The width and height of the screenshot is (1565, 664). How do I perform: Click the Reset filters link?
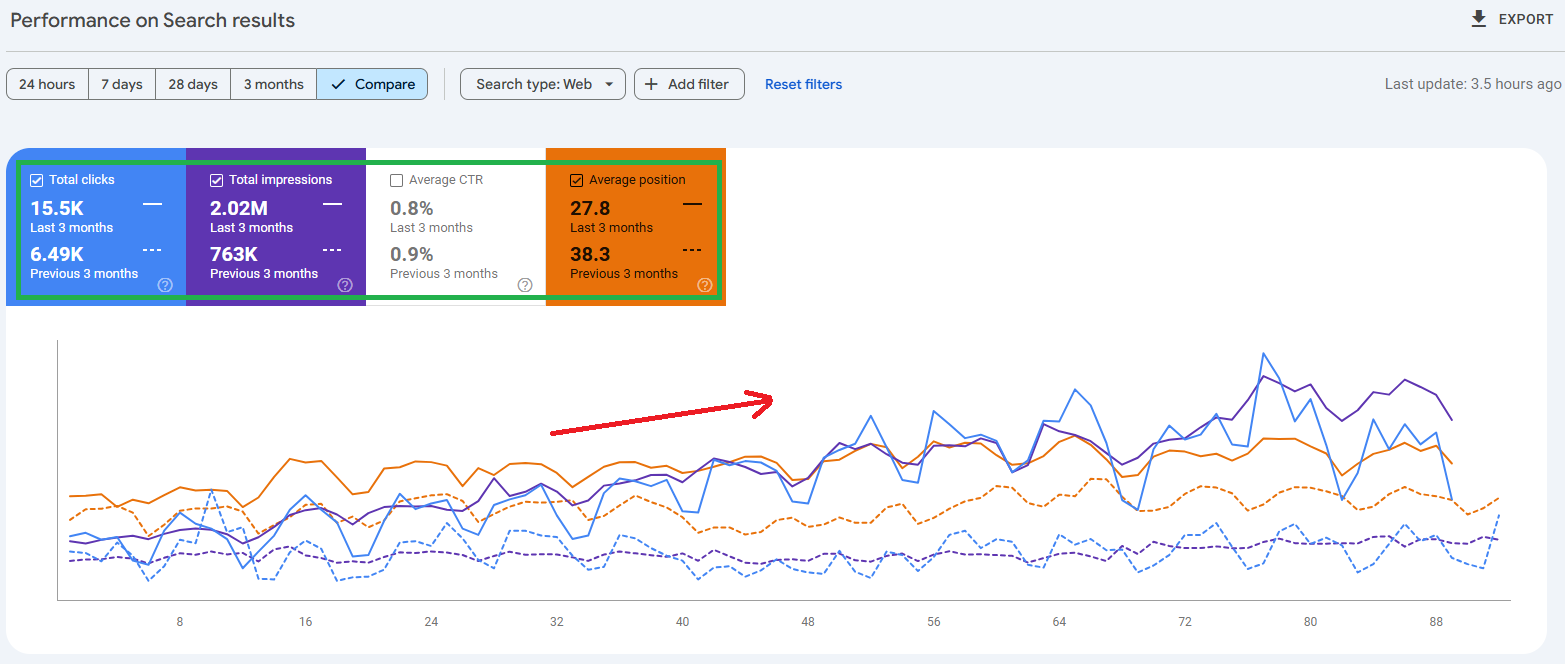[803, 84]
